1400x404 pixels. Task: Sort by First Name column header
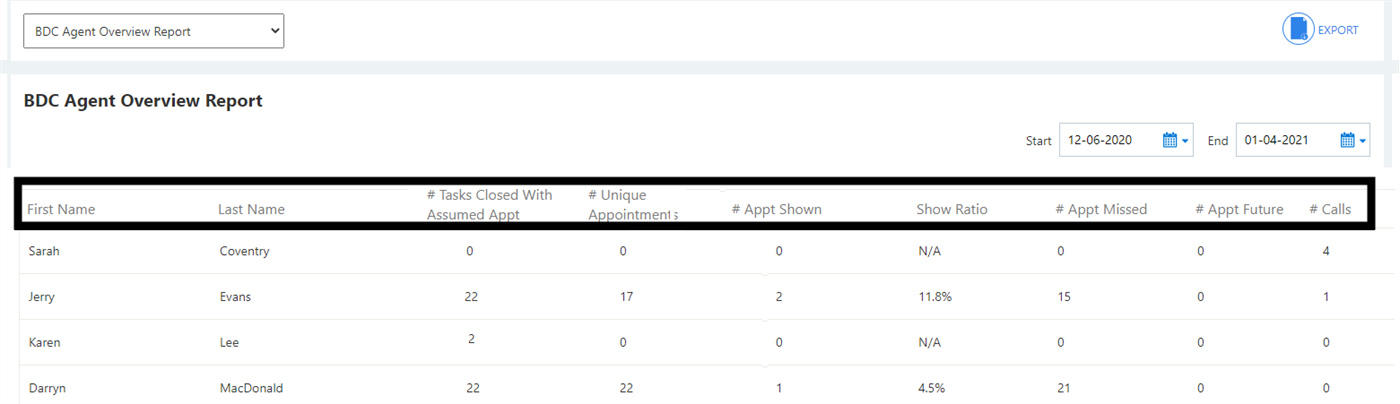pyautogui.click(x=61, y=210)
